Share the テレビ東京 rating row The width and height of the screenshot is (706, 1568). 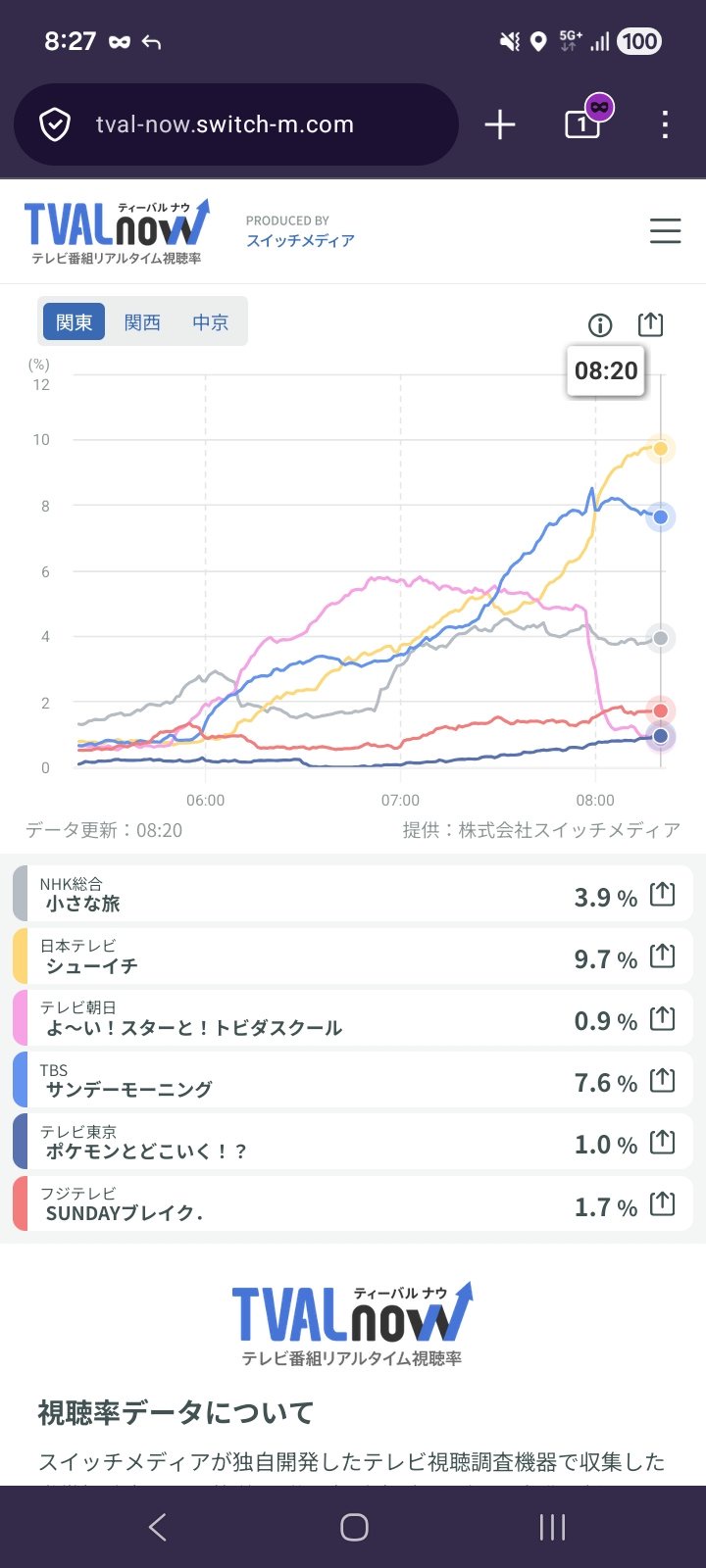coord(663,1142)
